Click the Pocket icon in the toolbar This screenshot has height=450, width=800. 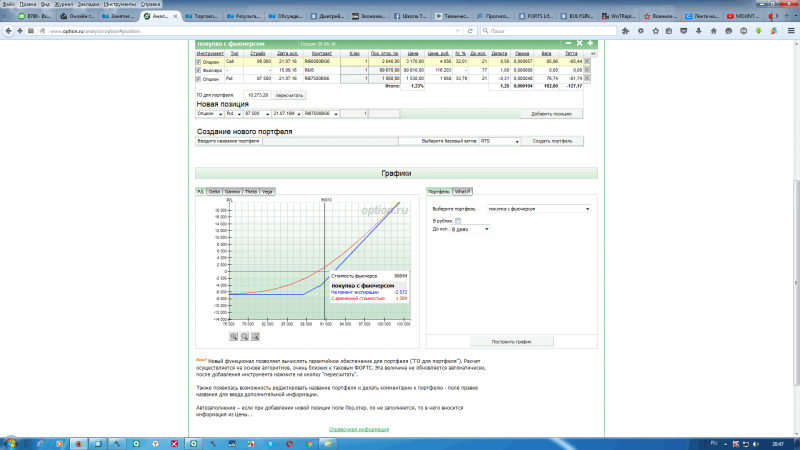click(684, 31)
